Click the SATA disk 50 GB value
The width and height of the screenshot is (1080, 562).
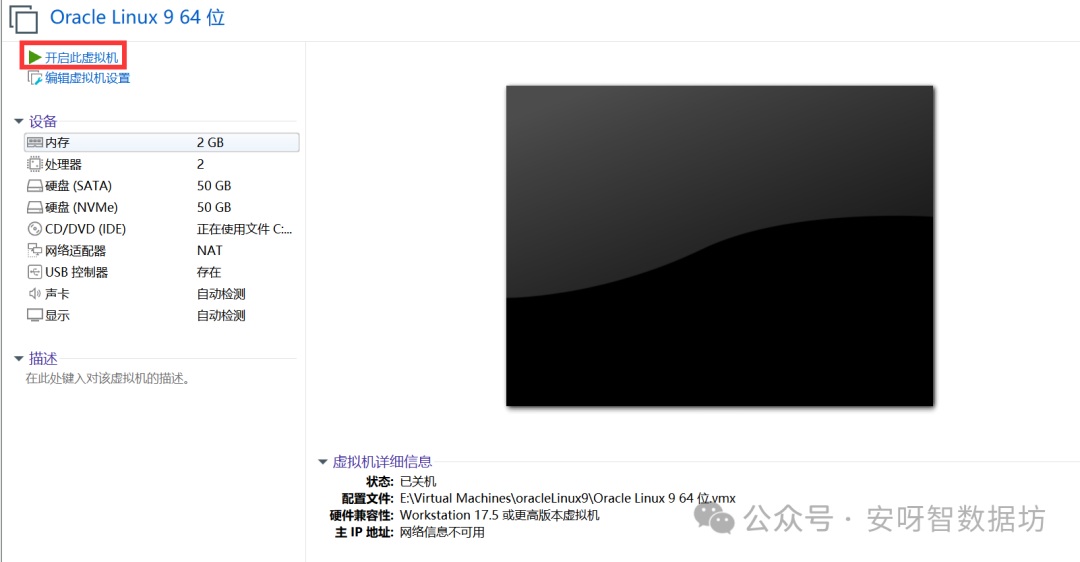click(214, 186)
